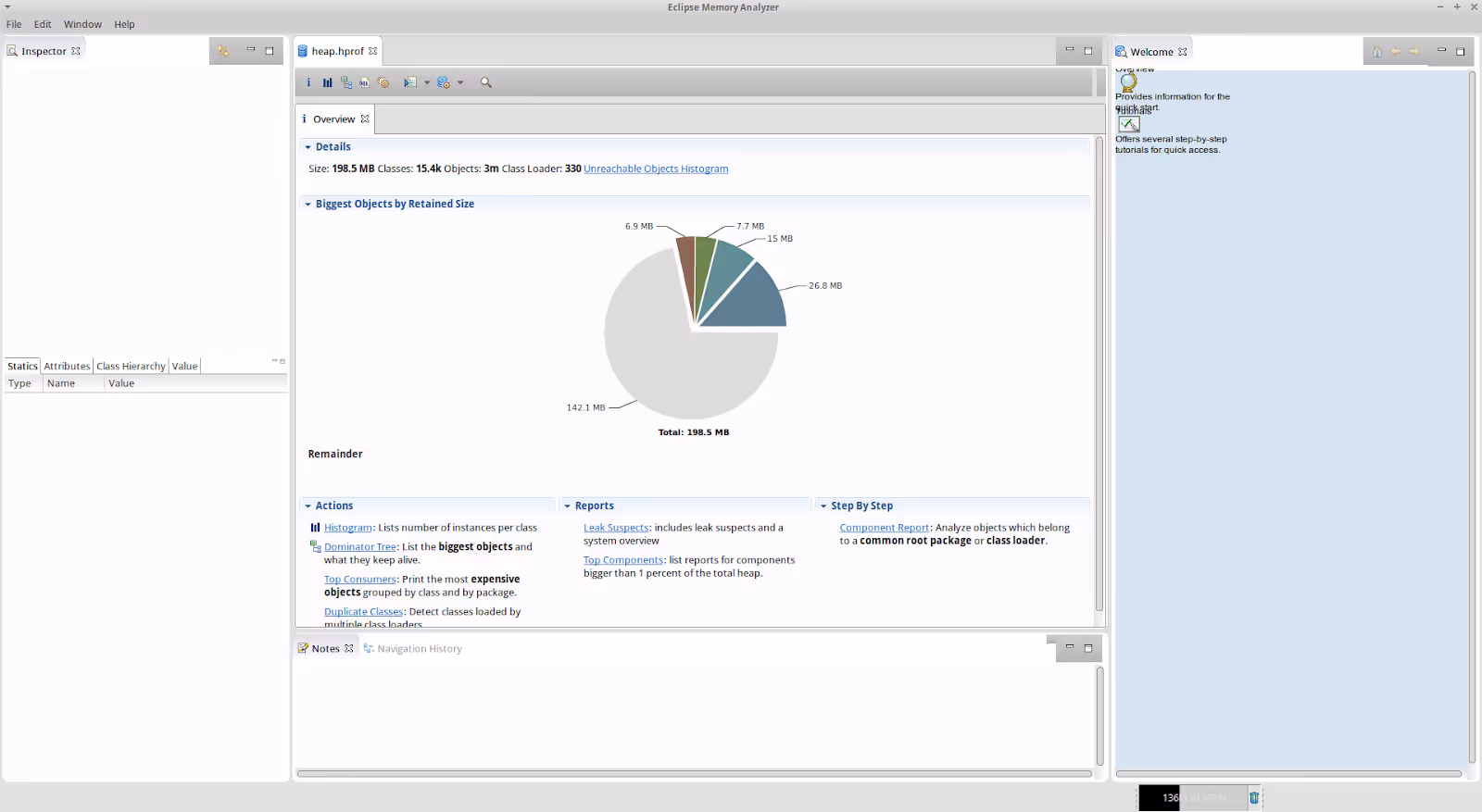1482x812 pixels.
Task: Collapse the Actions section
Action: (308, 506)
